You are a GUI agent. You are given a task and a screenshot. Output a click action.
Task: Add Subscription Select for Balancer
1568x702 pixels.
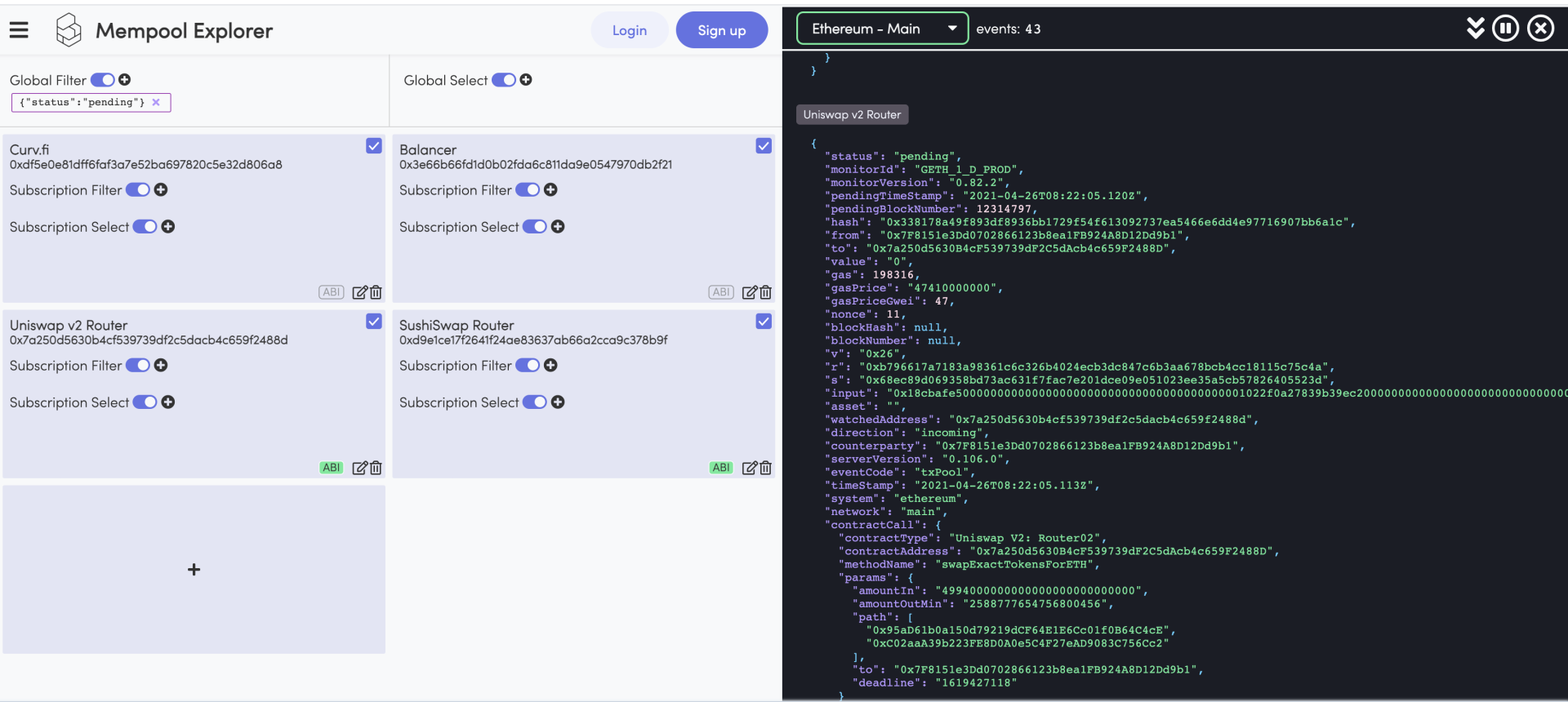click(558, 227)
